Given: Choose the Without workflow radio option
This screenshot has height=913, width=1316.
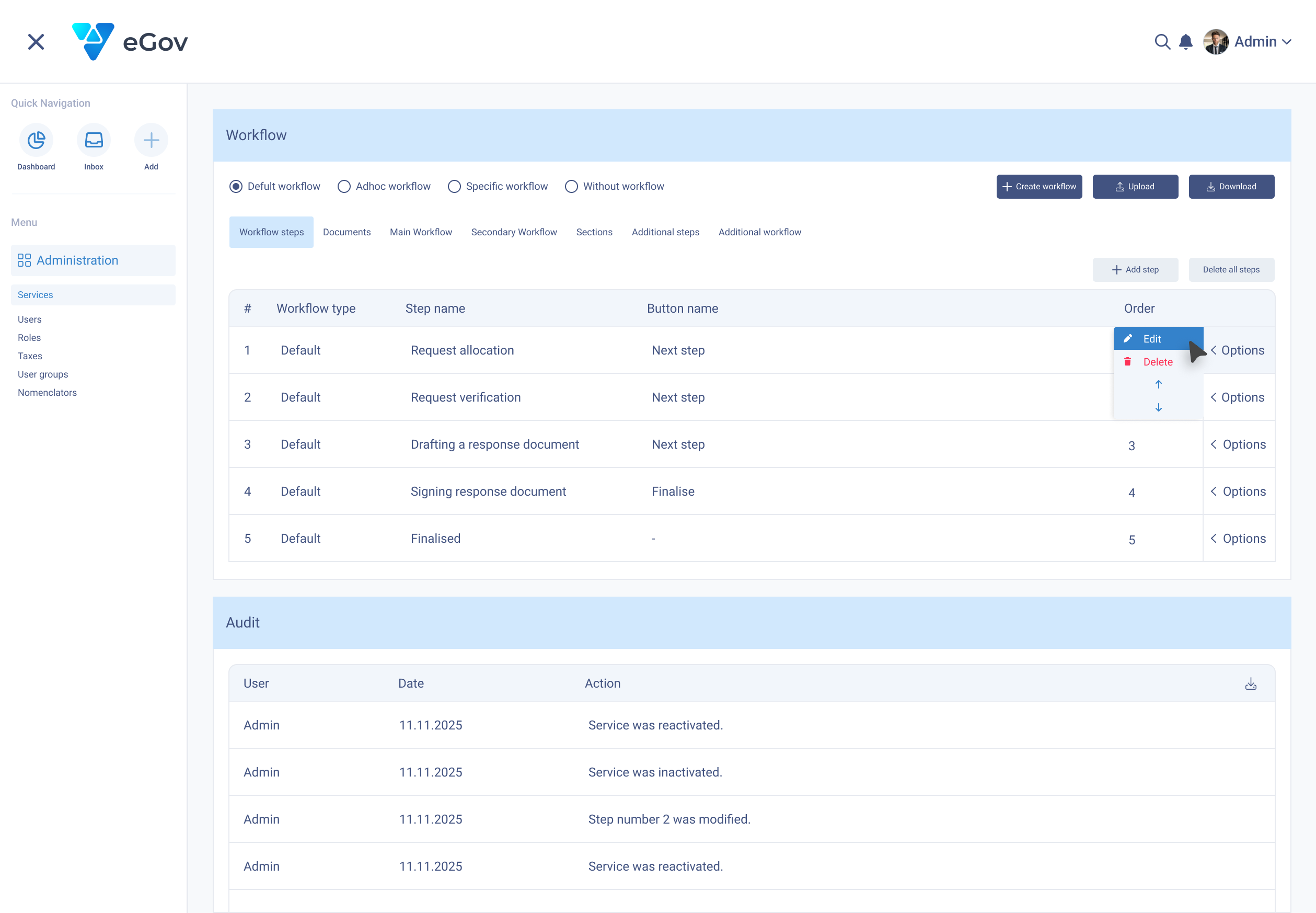Looking at the screenshot, I should pyautogui.click(x=571, y=187).
